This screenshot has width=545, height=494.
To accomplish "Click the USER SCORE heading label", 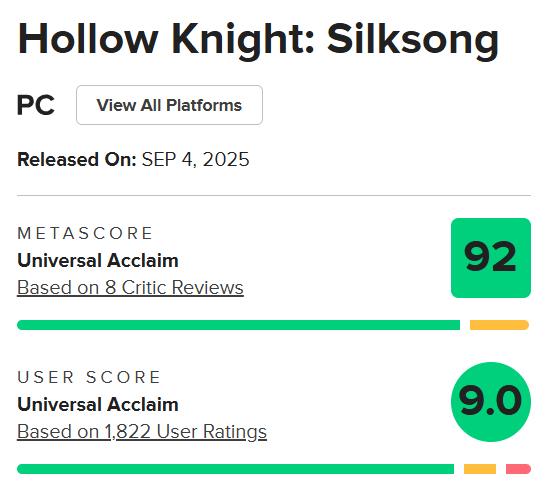I will coord(89,377).
